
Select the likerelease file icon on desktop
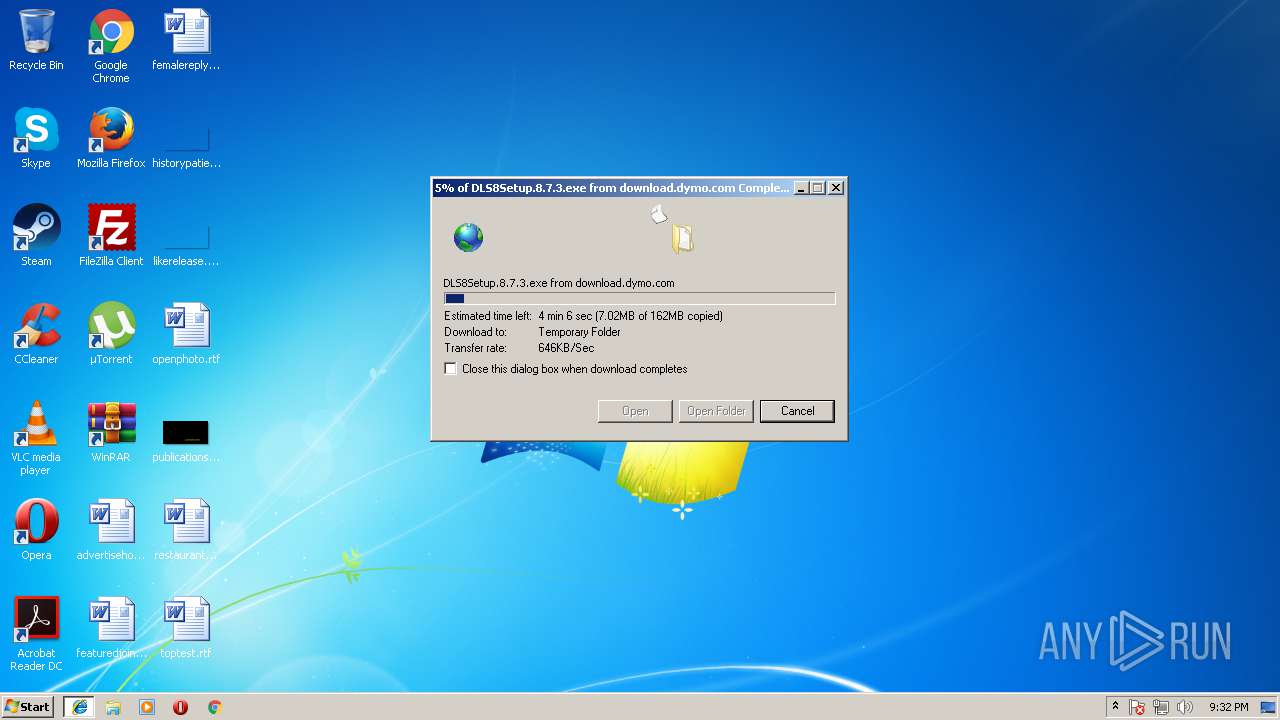[x=186, y=245]
